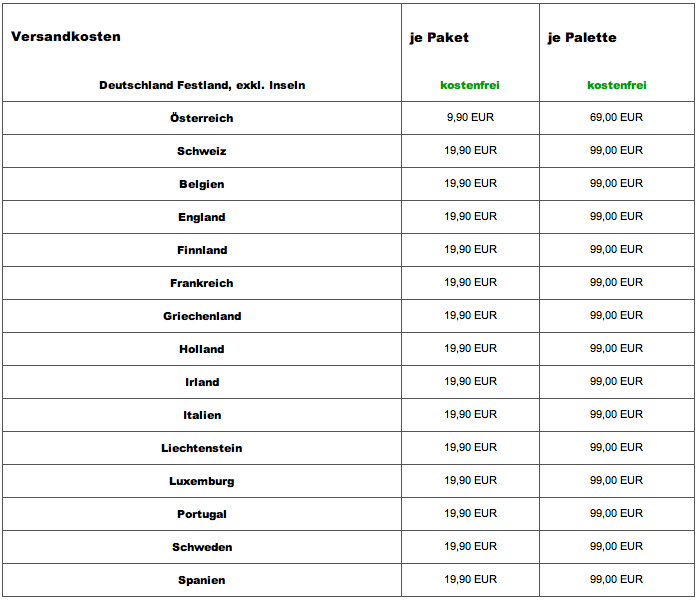Select the Spanien row label
The height and width of the screenshot is (600, 698).
202,580
